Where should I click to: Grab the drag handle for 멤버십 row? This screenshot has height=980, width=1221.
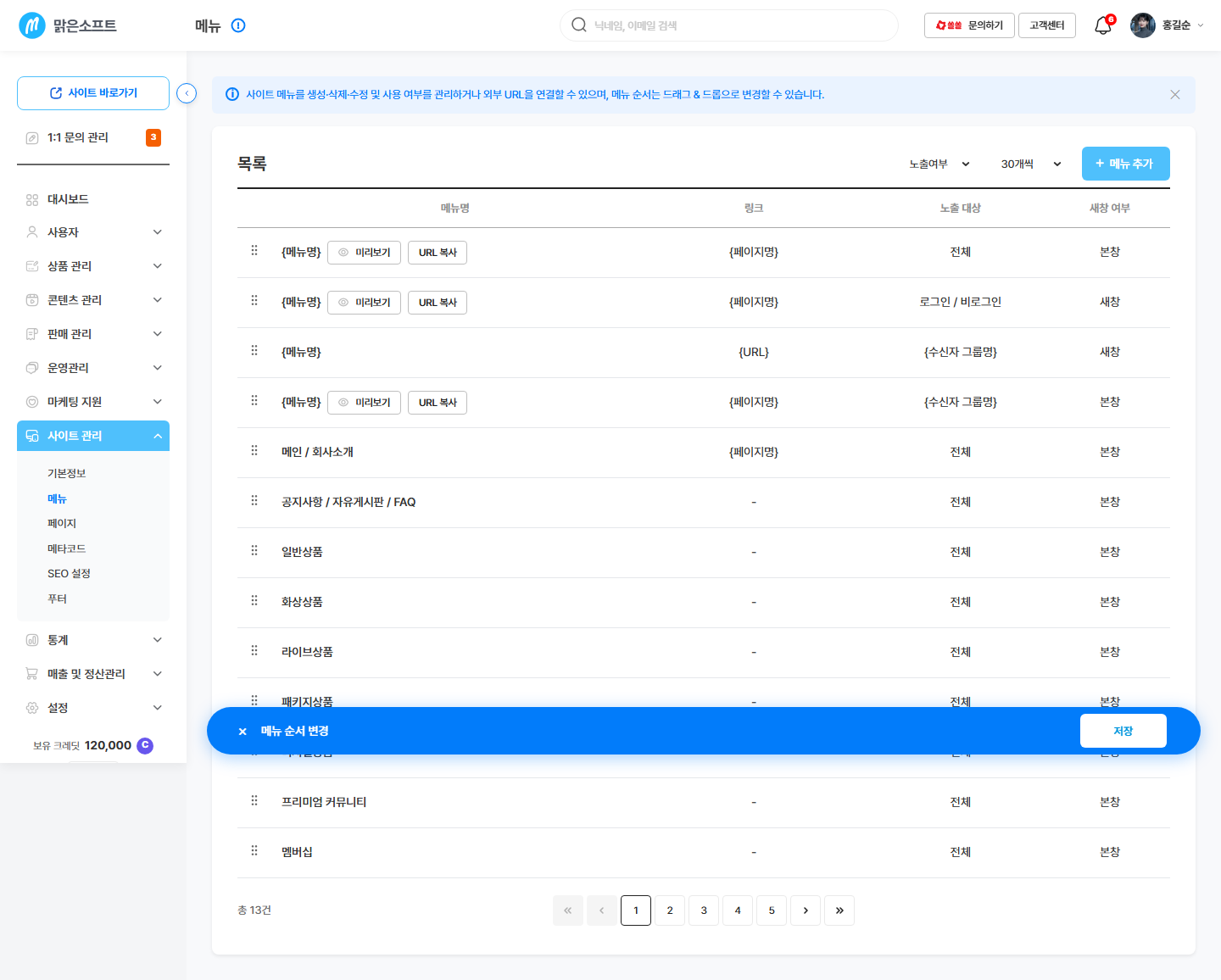pos(254,851)
